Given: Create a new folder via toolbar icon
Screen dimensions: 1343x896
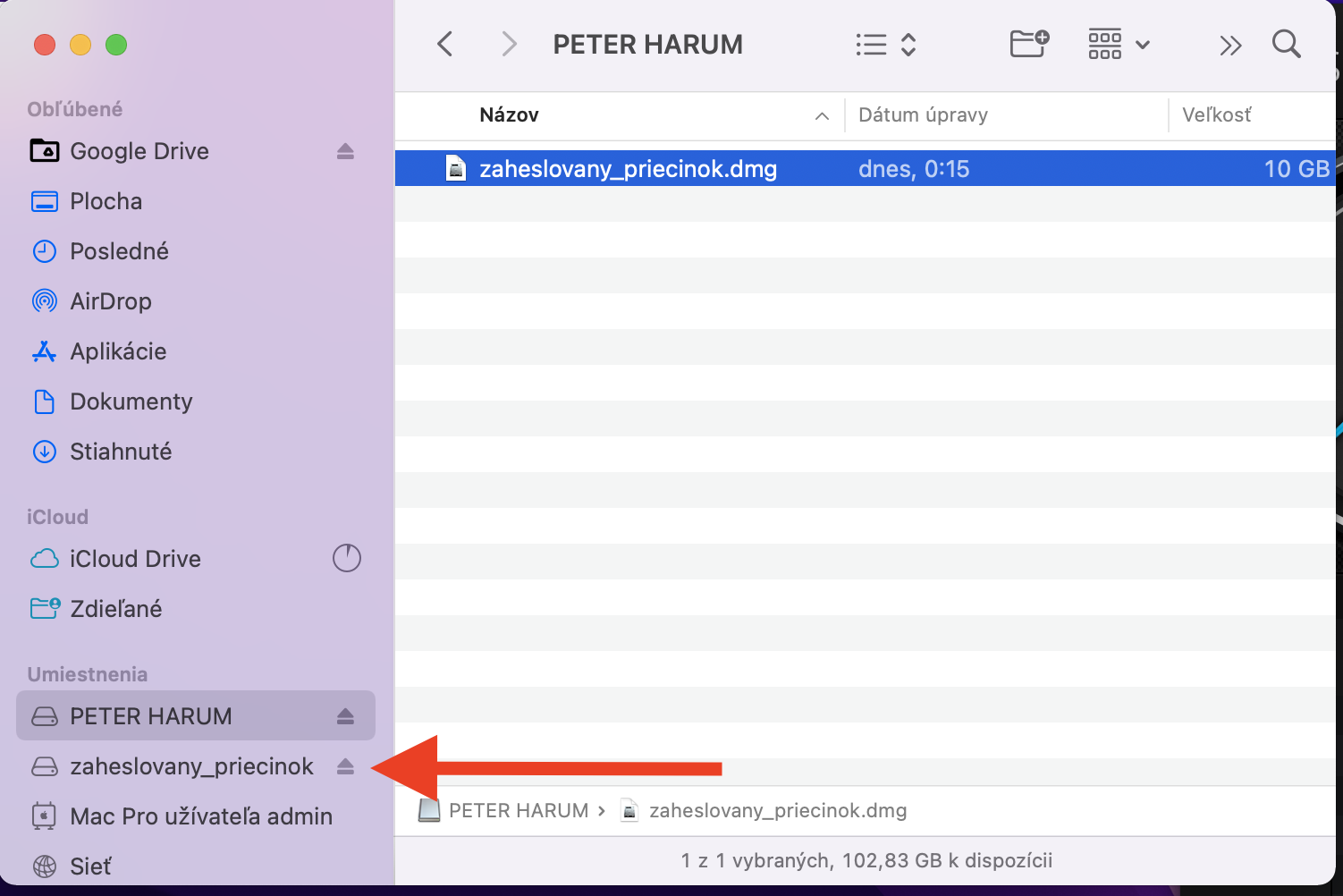Looking at the screenshot, I should coord(1029,44).
